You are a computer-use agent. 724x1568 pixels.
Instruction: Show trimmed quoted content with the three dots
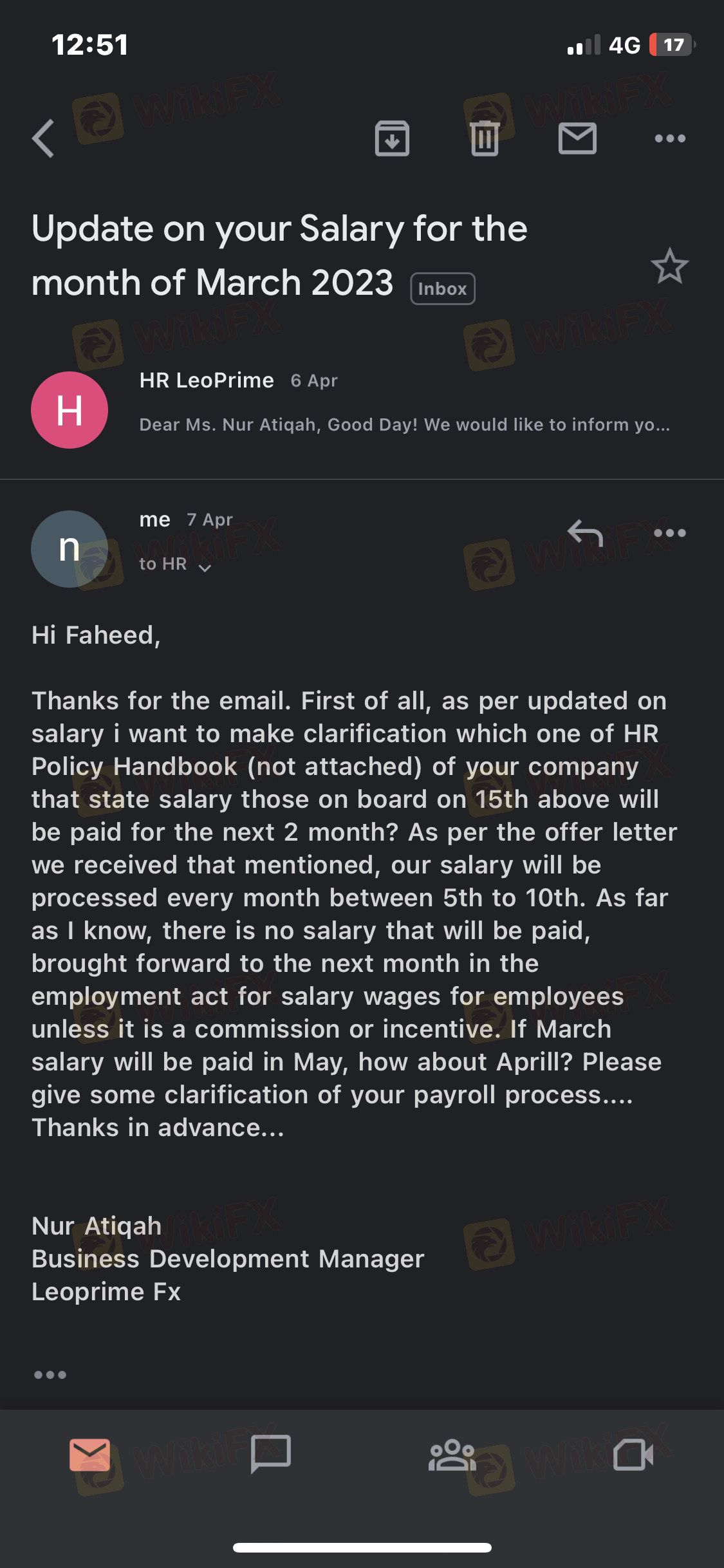[50, 1375]
